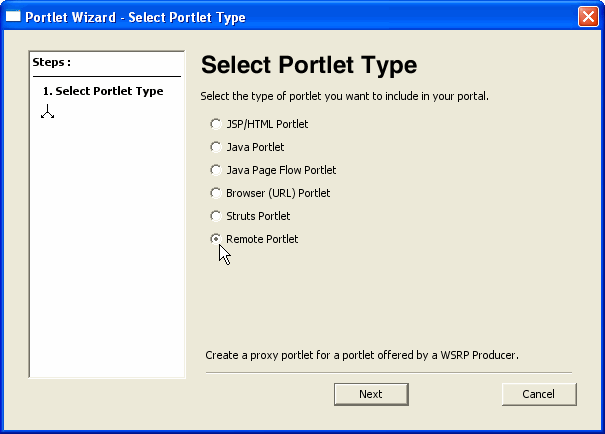Click the Next button

point(371,394)
